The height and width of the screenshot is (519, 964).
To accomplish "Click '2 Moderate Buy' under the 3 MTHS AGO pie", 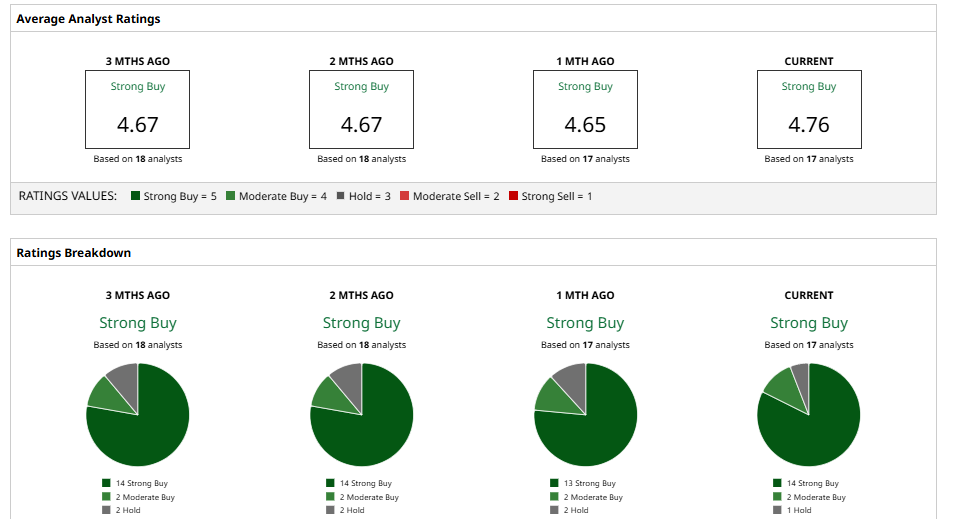I will coord(145,497).
